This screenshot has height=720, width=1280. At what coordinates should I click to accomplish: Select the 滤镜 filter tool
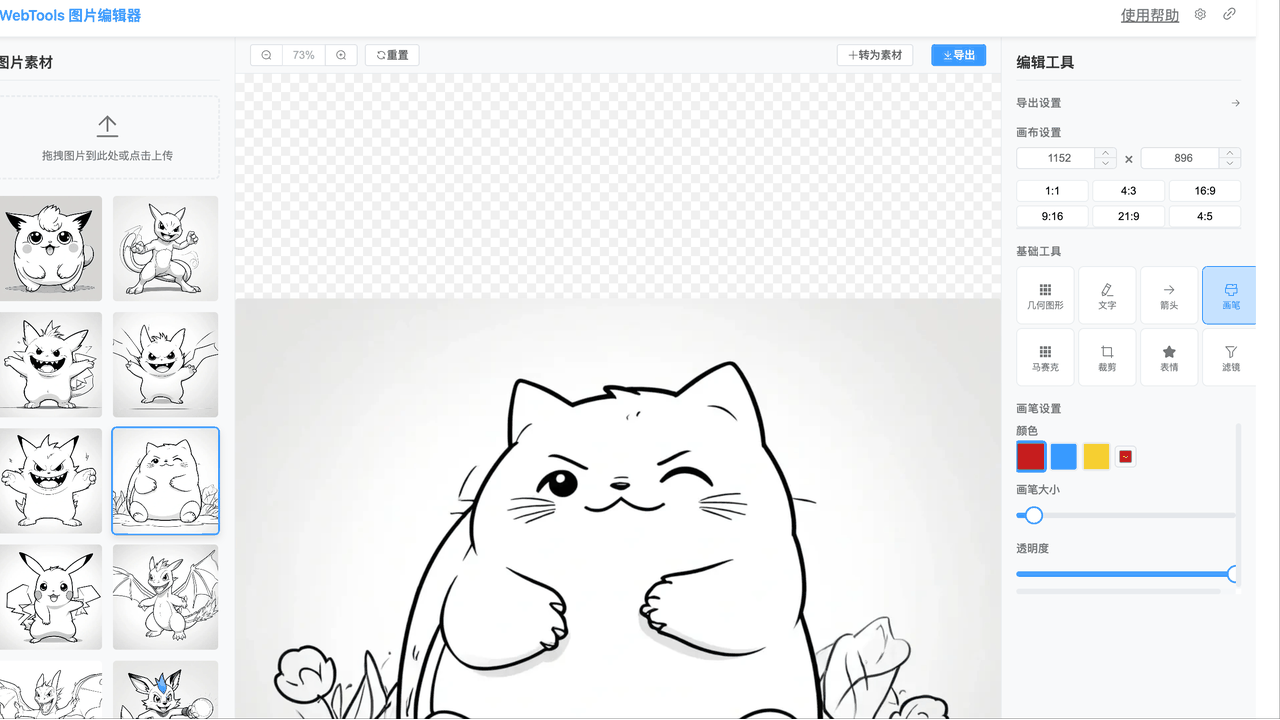[1229, 357]
